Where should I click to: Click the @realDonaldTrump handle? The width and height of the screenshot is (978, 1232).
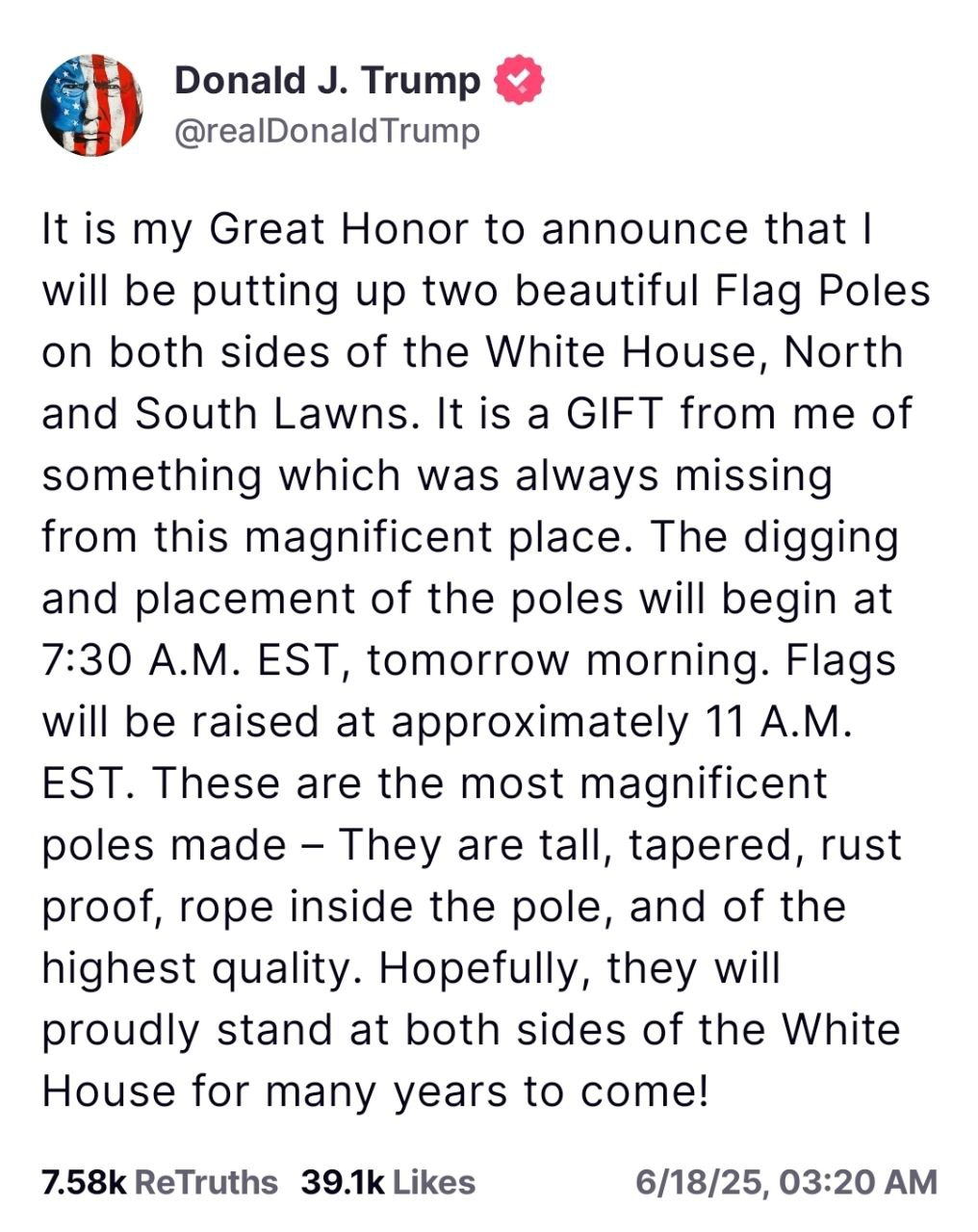[x=327, y=132]
